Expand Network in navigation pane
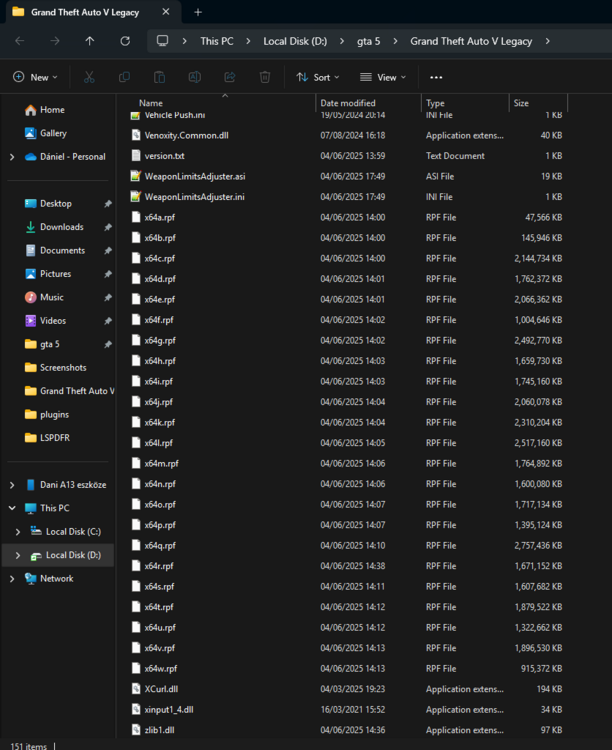The height and width of the screenshot is (750, 612). (12, 579)
